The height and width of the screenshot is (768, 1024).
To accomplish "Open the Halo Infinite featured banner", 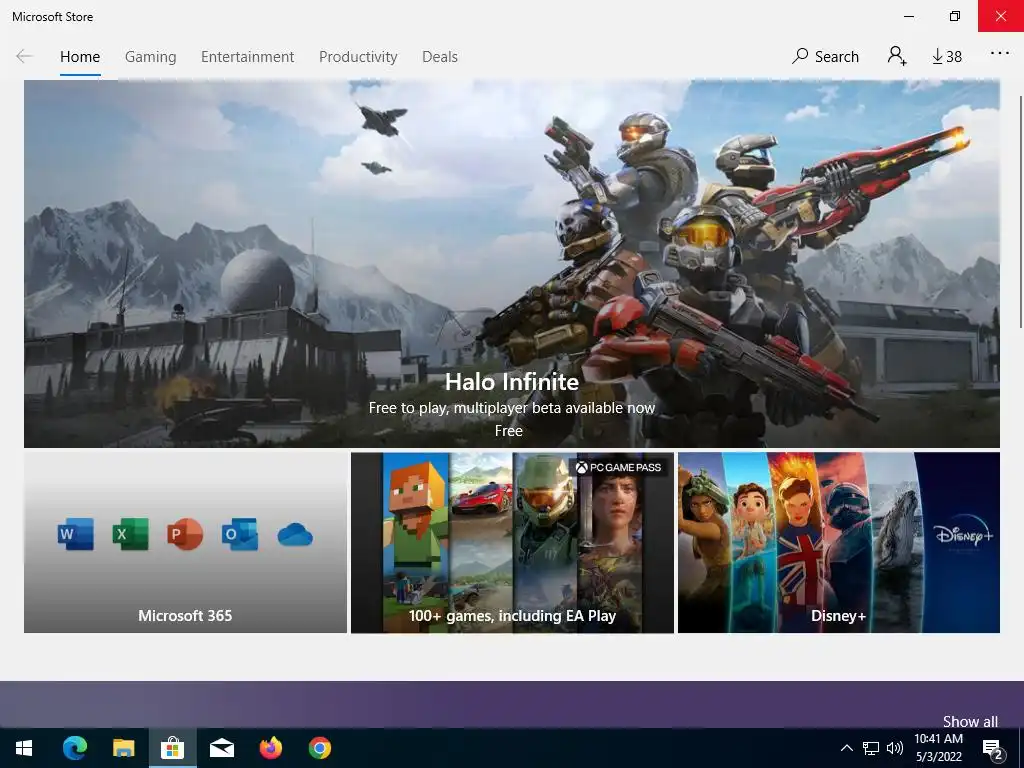I will 511,264.
